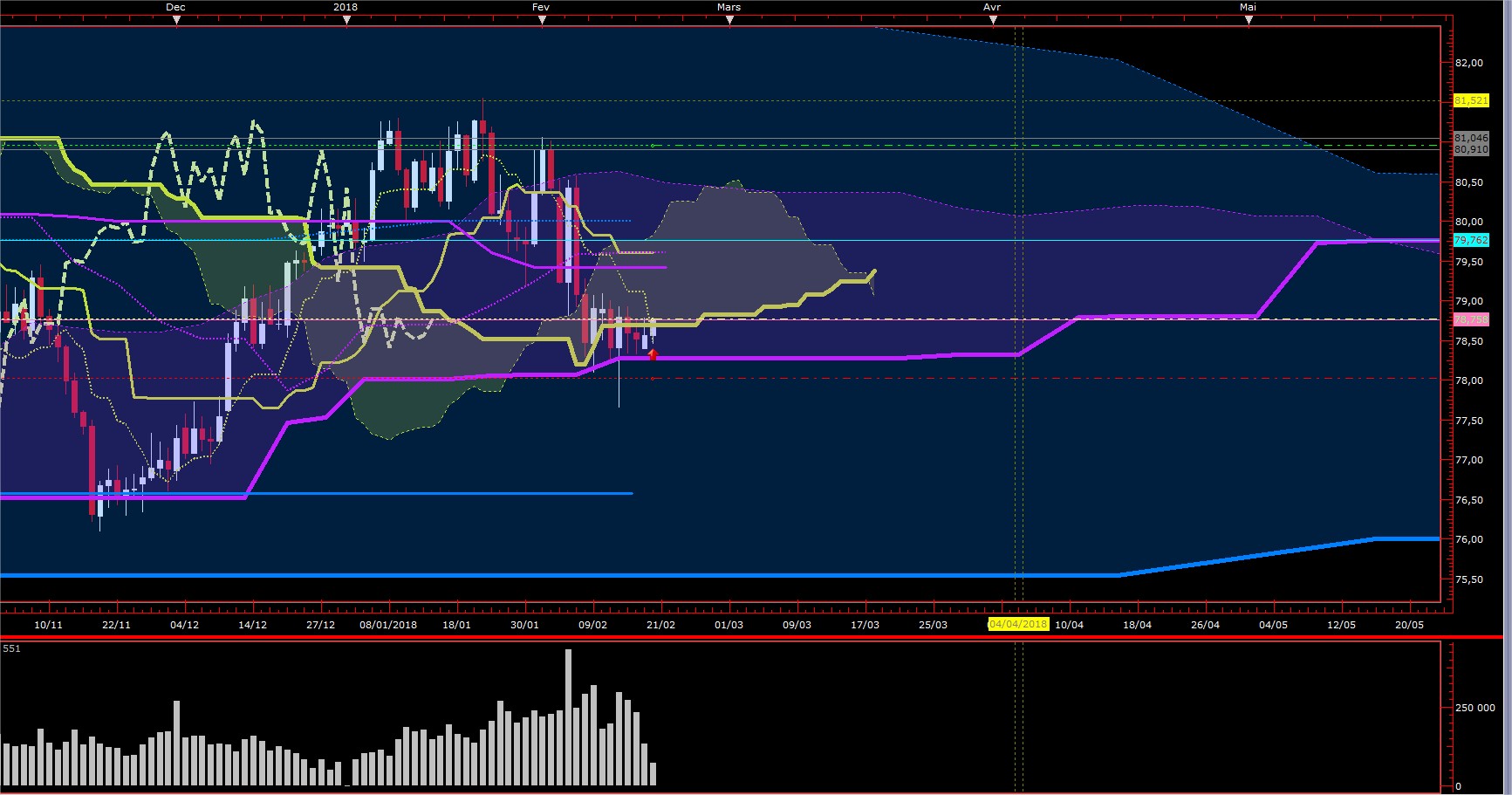This screenshot has width=1512, height=795.
Task: Click the 09/02 date label
Action: click(592, 624)
